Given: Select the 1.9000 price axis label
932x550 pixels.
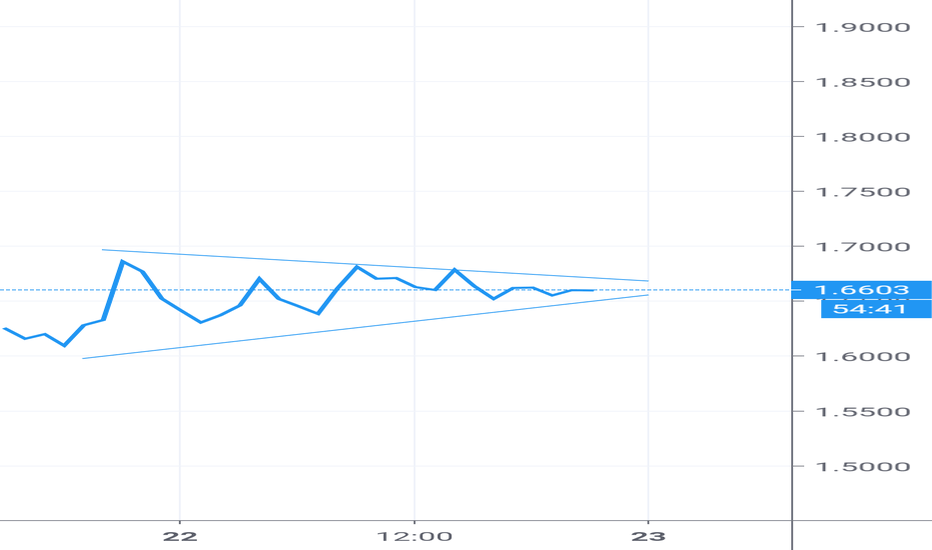Looking at the screenshot, I should (x=862, y=27).
